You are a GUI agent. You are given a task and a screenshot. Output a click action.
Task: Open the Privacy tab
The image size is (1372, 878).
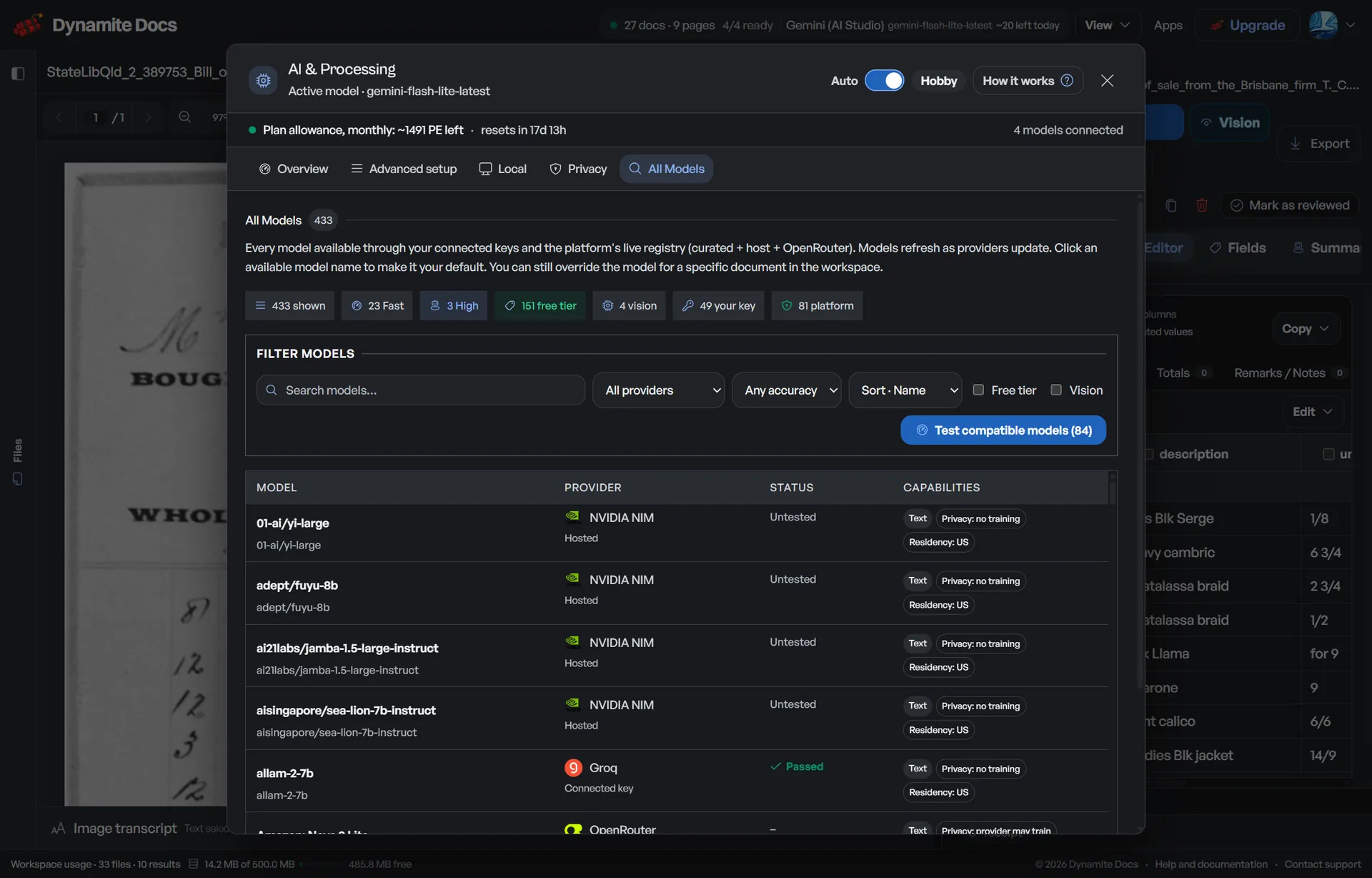pyautogui.click(x=578, y=169)
